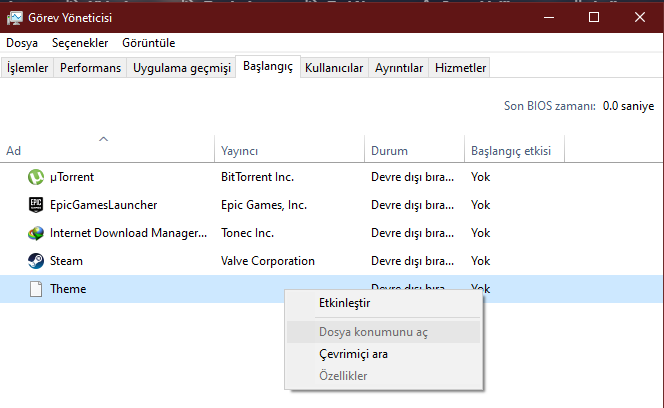This screenshot has width=664, height=408.
Task: Click the Epic Games, Inc. publisher cell
Action: 264,205
